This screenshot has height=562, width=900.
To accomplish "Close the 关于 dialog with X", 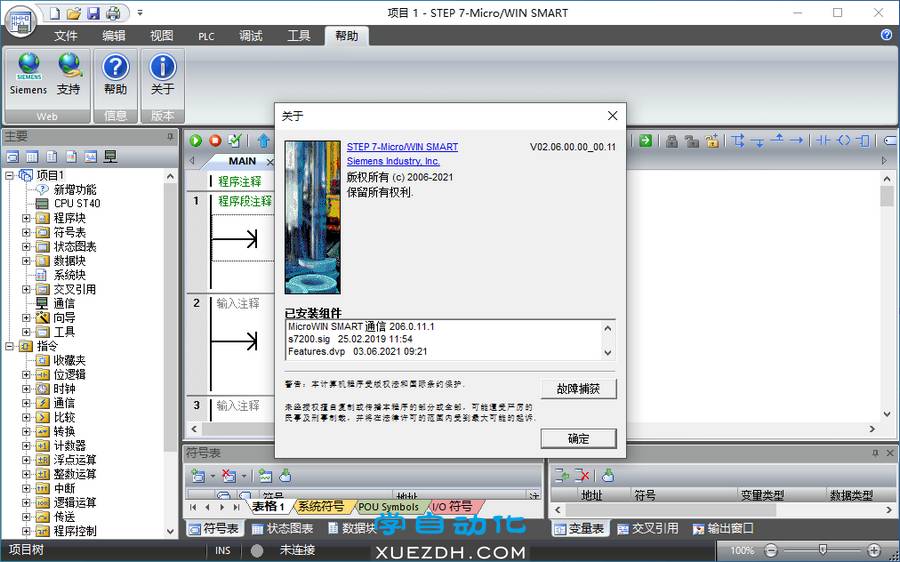I will tap(612, 116).
